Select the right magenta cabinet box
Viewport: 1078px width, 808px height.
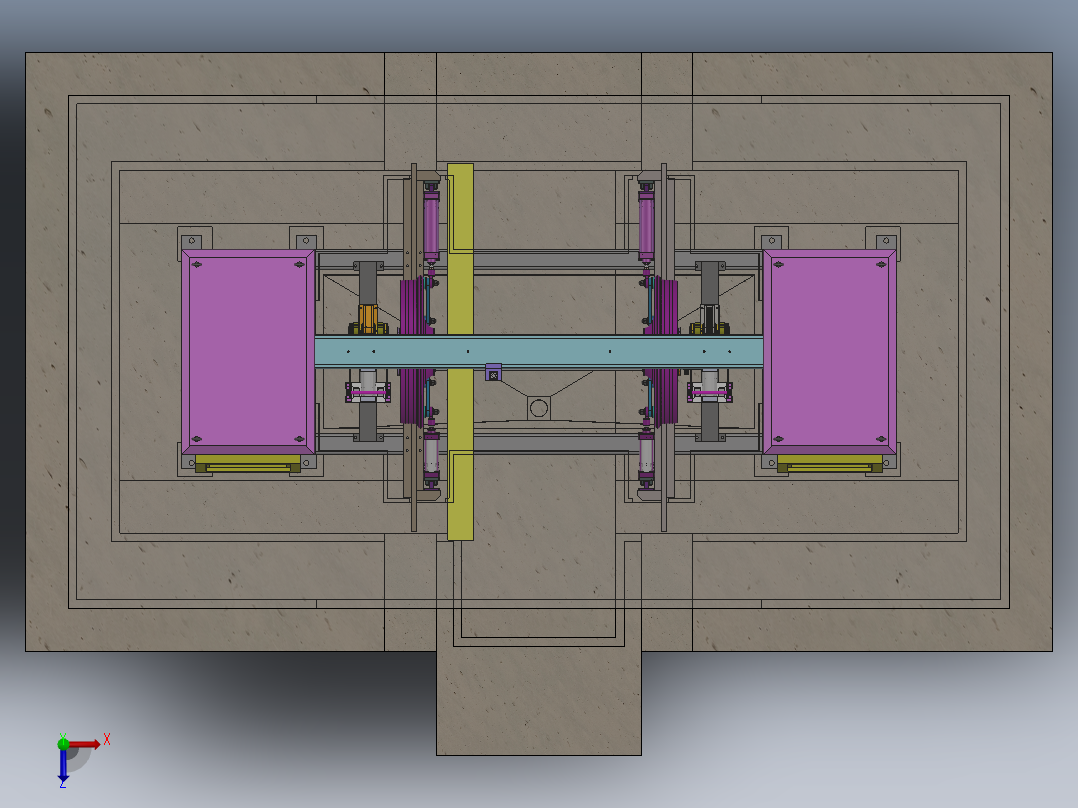point(830,351)
